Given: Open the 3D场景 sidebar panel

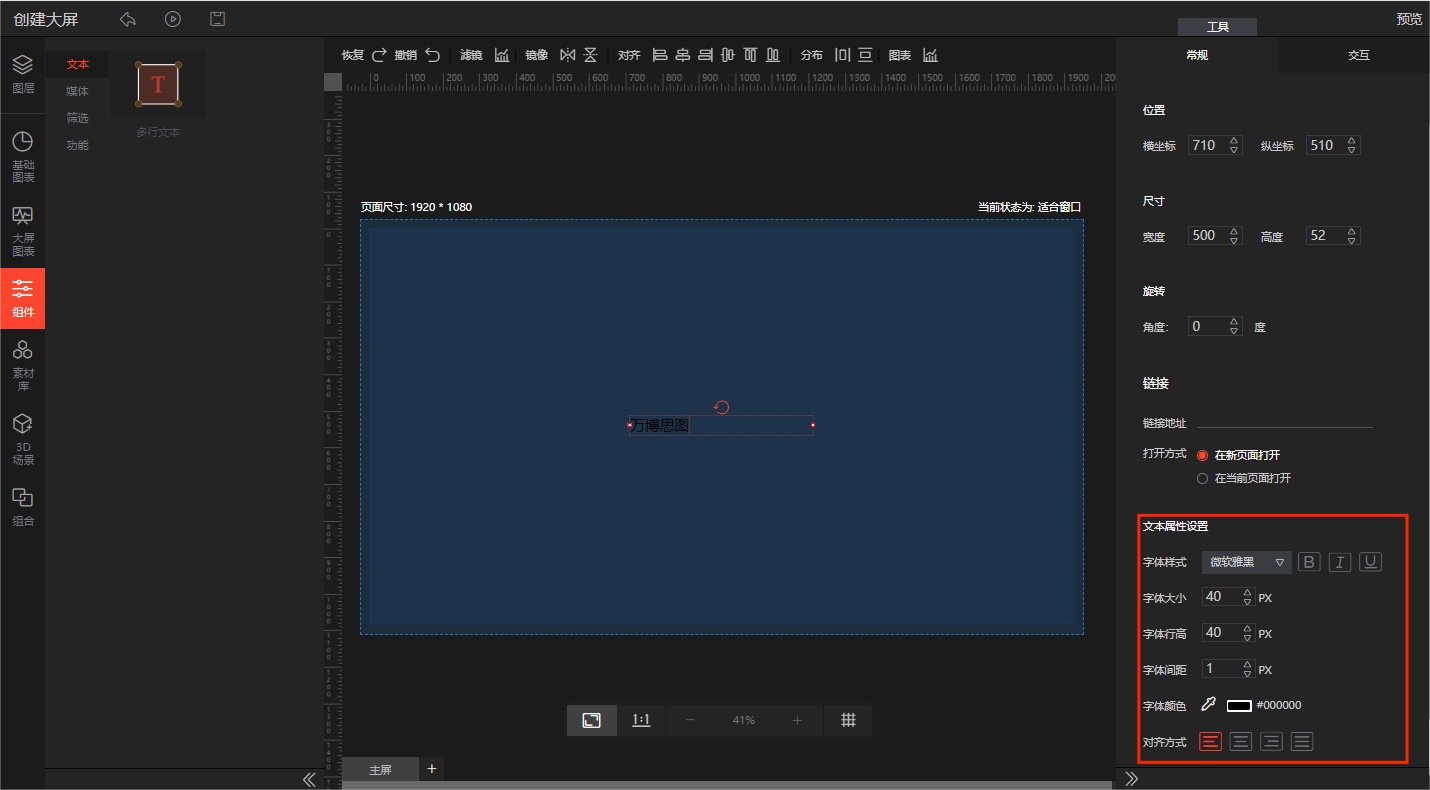Looking at the screenshot, I should click(23, 439).
